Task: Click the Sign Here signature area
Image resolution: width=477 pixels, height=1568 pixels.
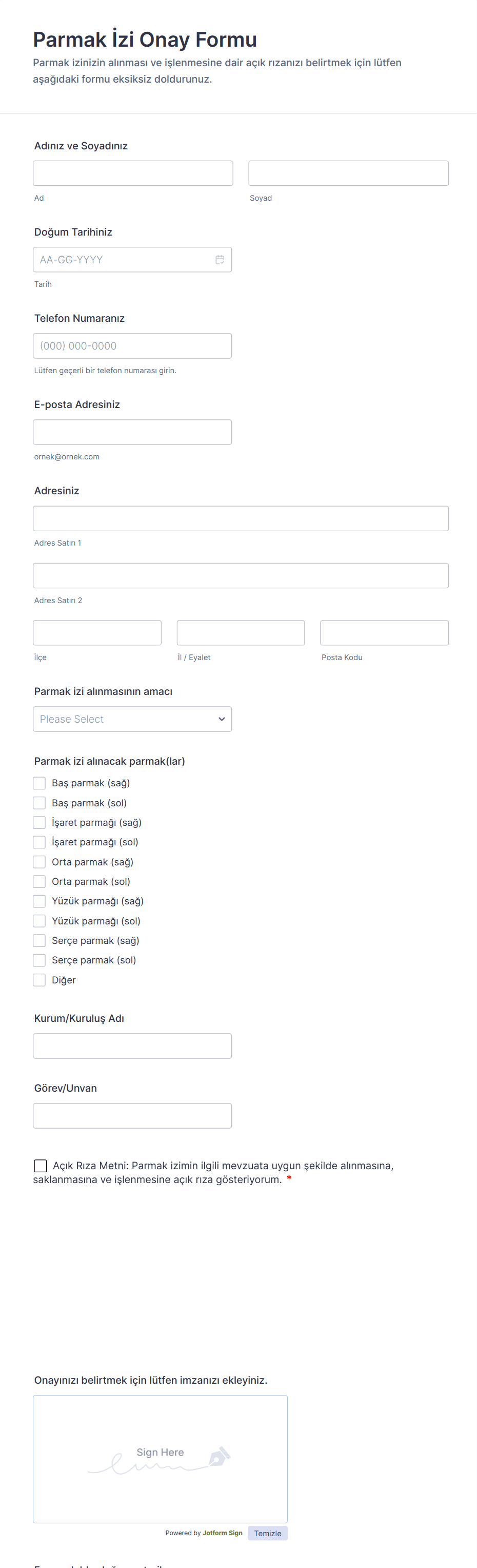Action: 160,1459
